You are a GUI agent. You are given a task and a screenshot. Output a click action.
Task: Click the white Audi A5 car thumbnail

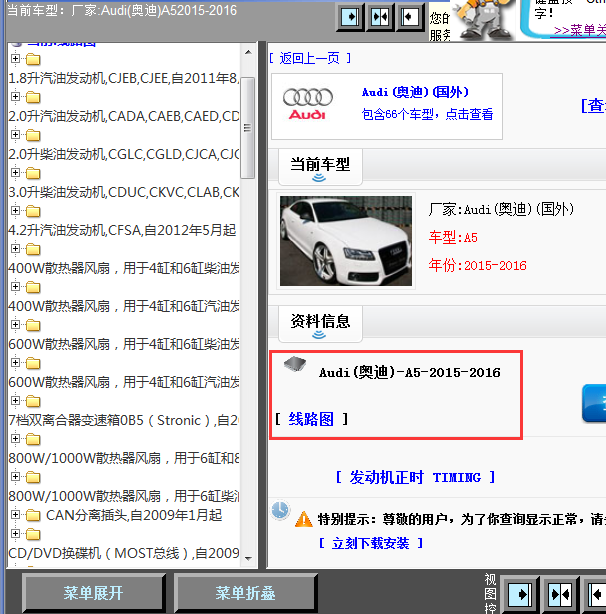coord(346,241)
